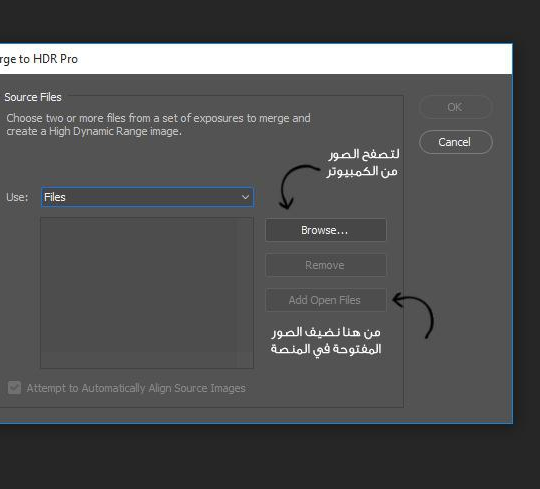Open the Use Files dropdown
Image resolution: width=540 pixels, height=489 pixels.
click(147, 197)
